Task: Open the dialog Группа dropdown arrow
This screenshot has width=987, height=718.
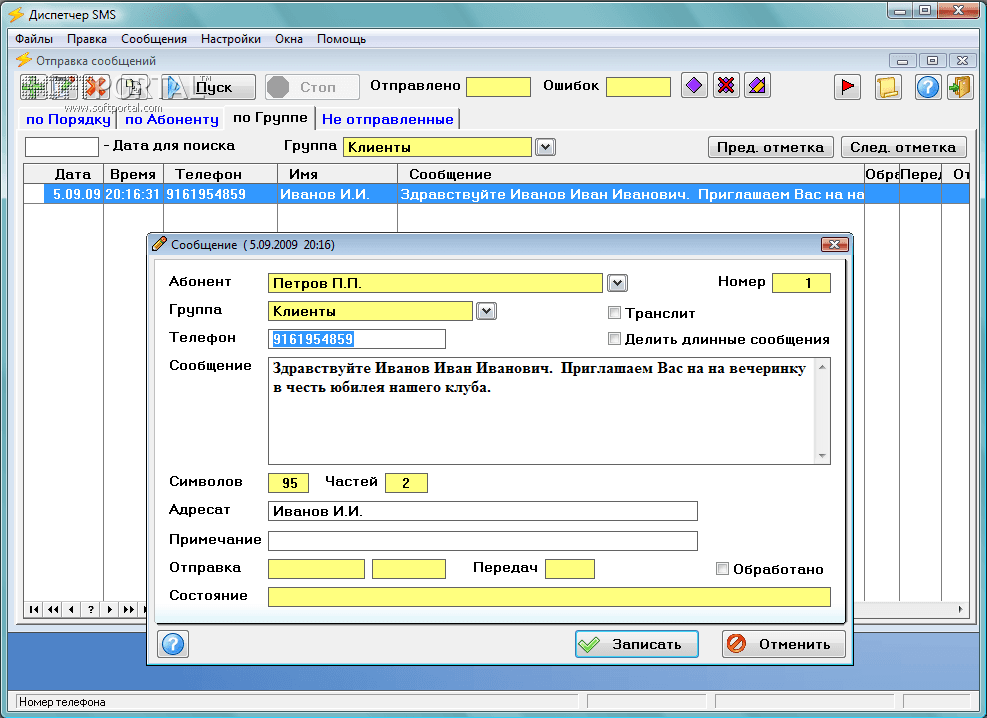Action: click(487, 311)
